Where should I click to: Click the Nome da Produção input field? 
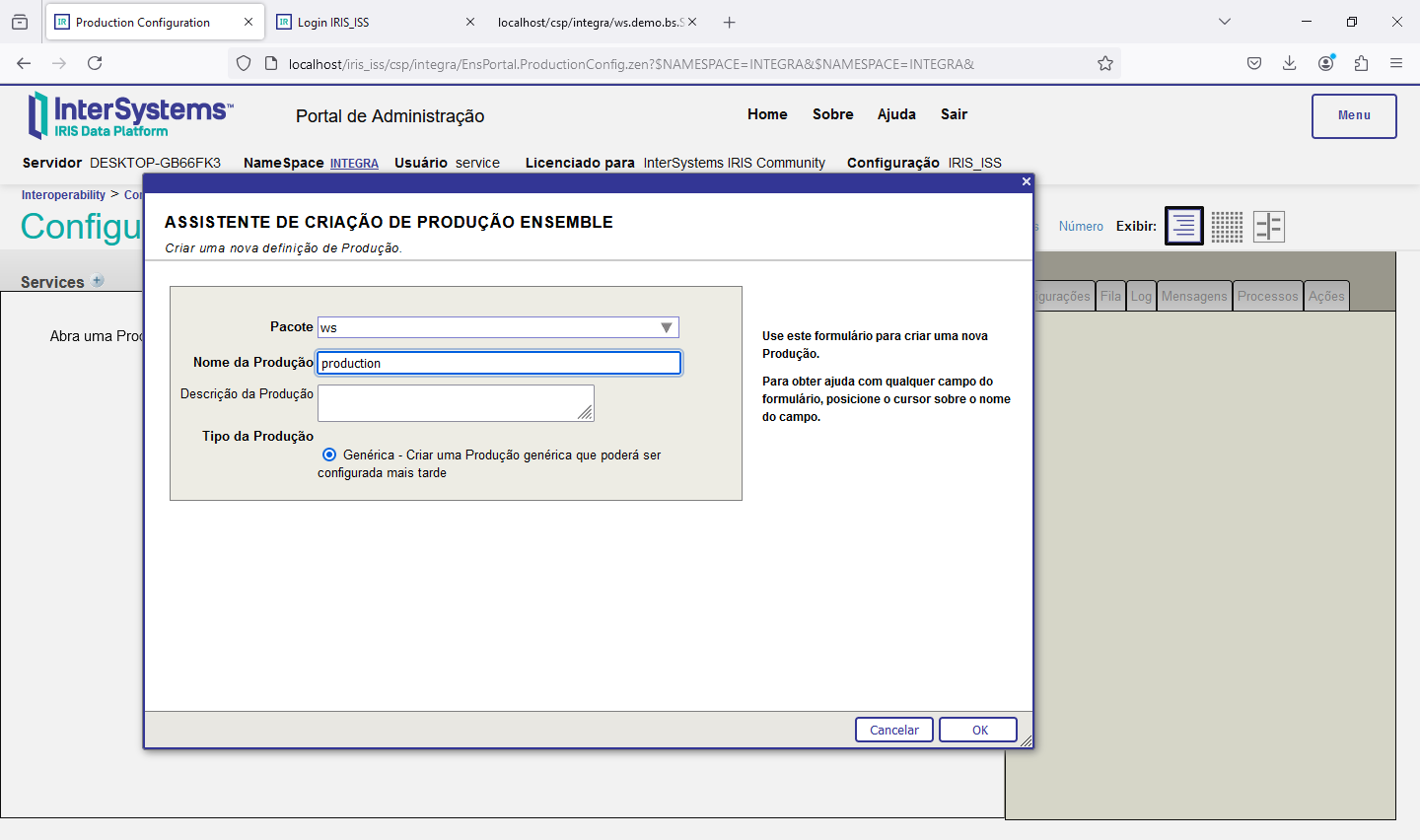pyautogui.click(x=498, y=363)
